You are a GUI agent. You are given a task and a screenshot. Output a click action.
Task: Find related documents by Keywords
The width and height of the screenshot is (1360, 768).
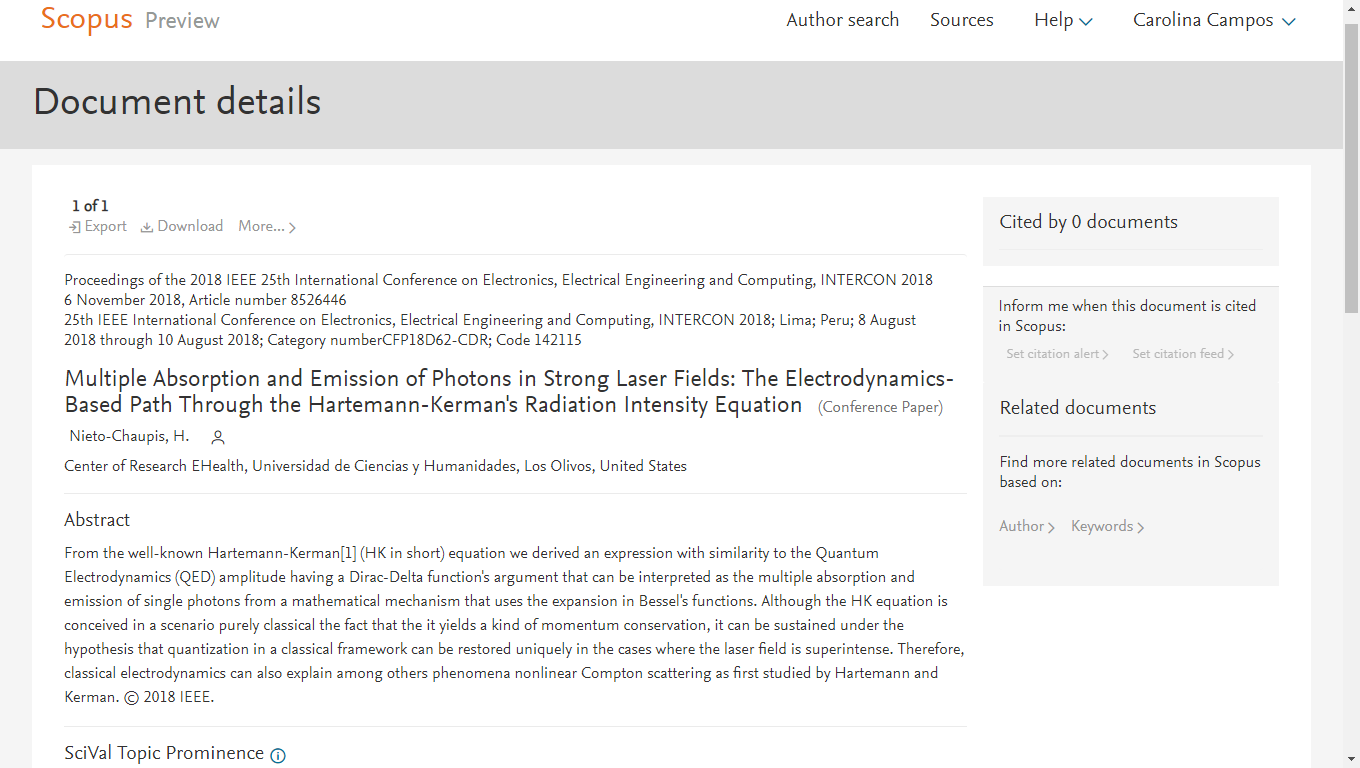coord(1107,526)
